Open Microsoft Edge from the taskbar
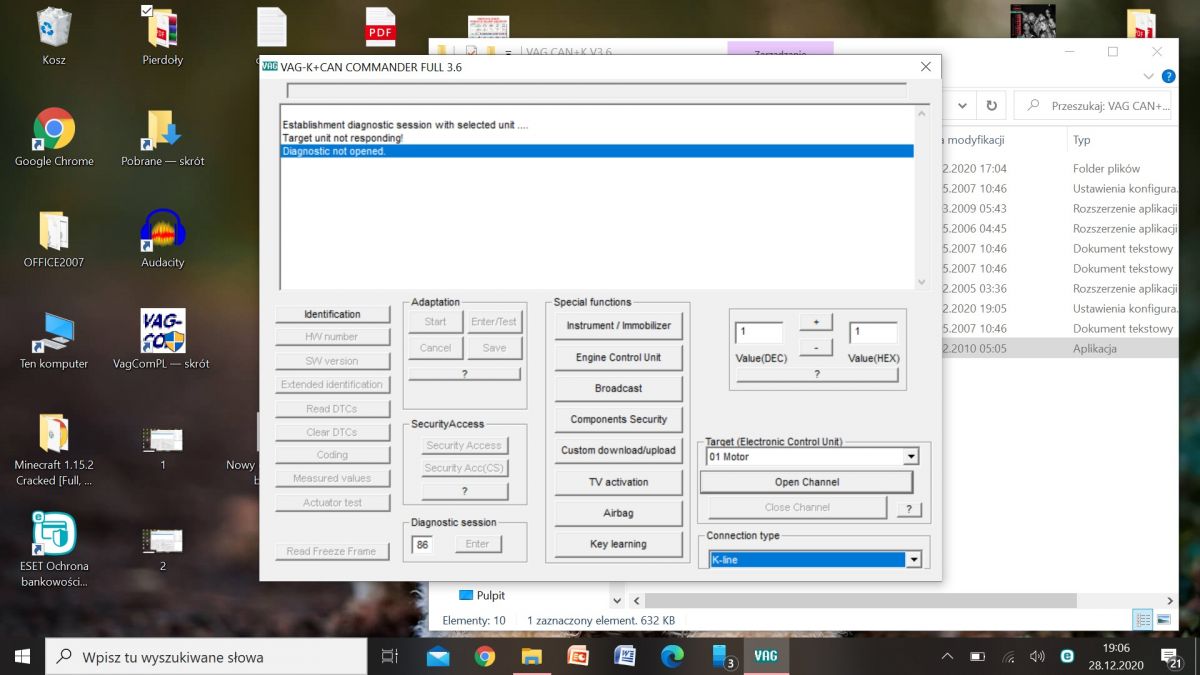The width and height of the screenshot is (1200, 675). tap(672, 656)
